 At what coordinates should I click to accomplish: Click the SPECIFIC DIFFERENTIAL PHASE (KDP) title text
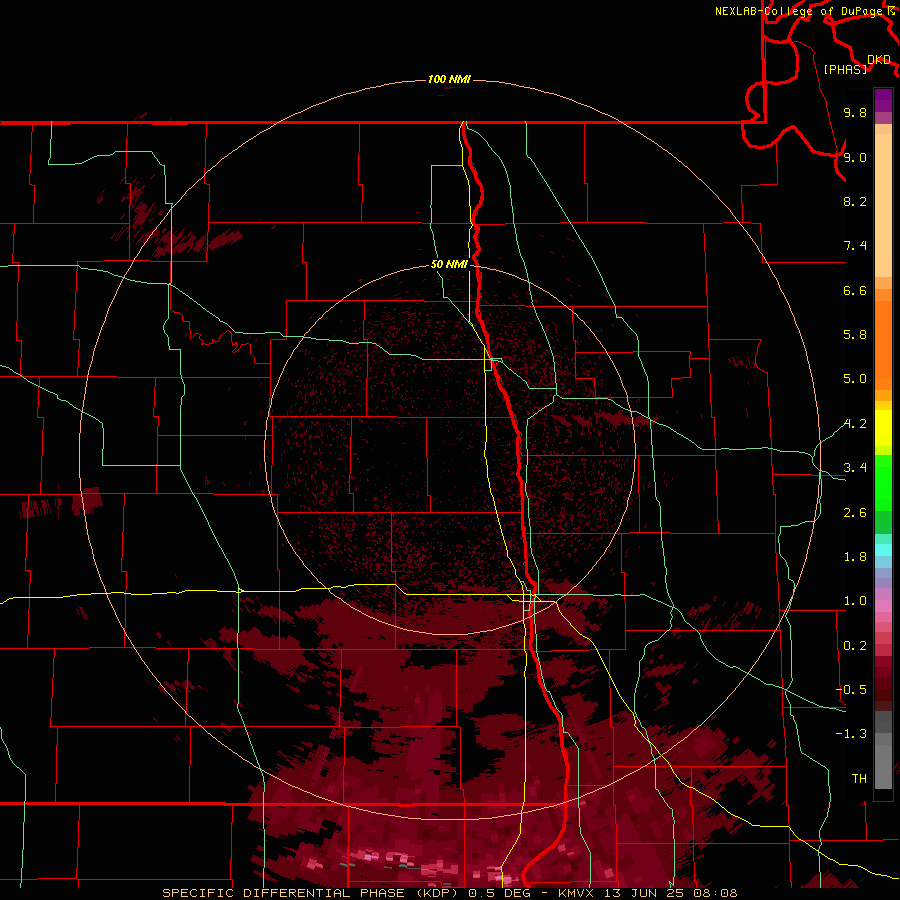click(x=312, y=893)
